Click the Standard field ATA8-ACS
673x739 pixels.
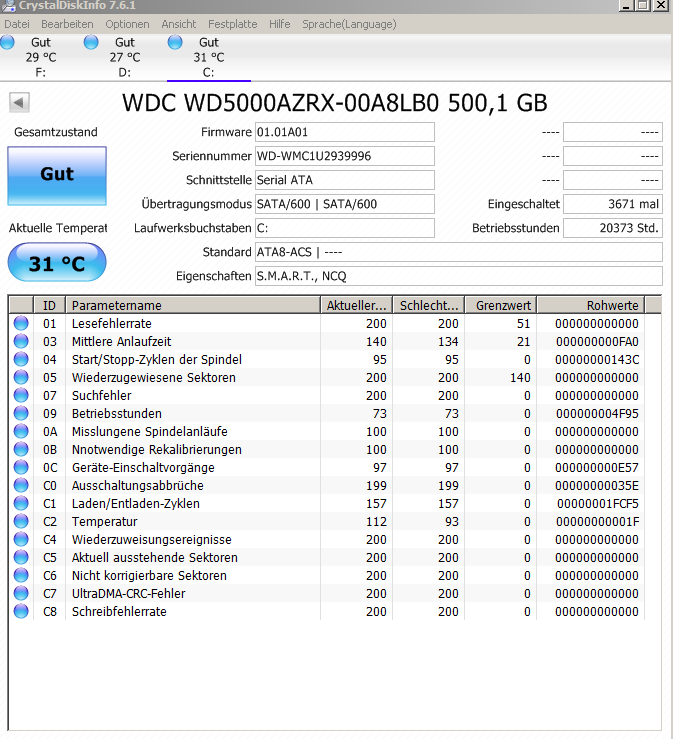pos(459,252)
